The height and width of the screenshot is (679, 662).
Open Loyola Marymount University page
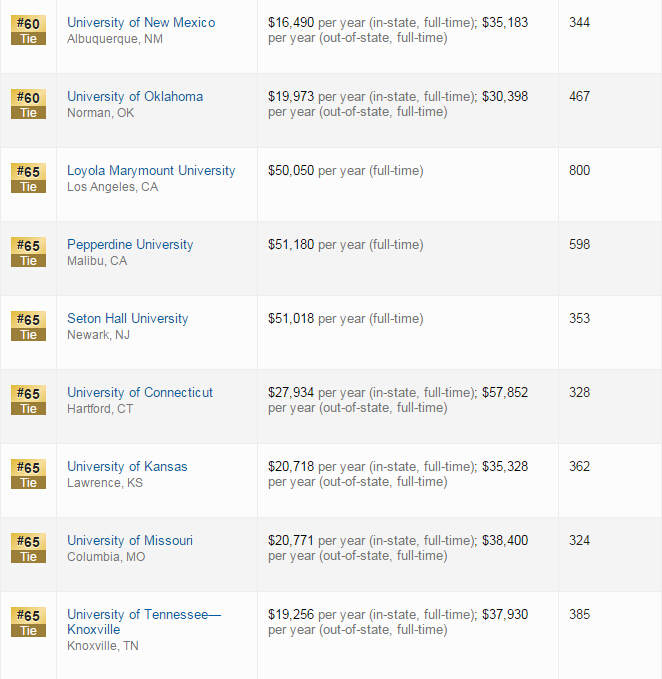click(151, 171)
